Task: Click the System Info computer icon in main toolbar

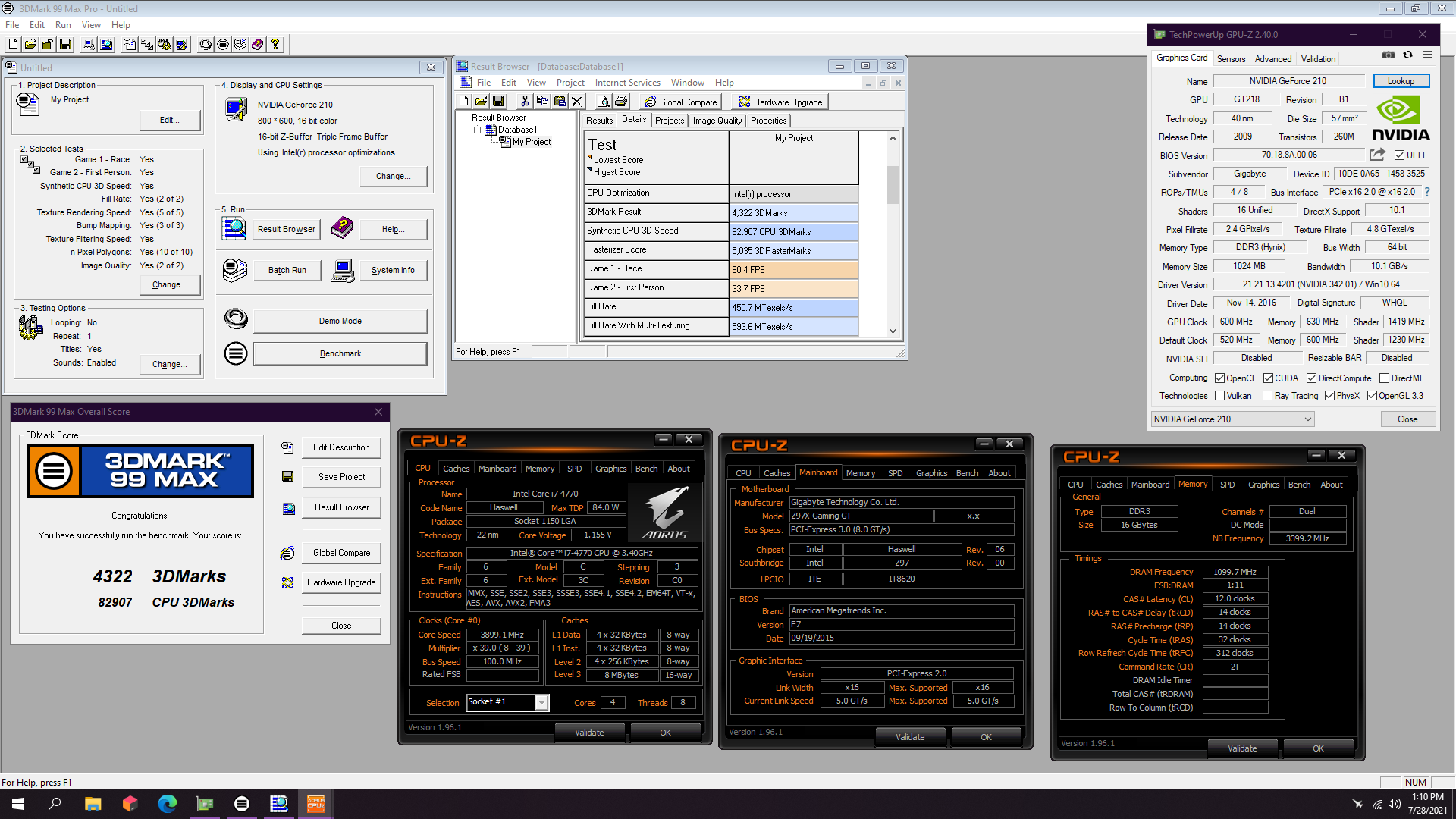Action: coord(89,45)
